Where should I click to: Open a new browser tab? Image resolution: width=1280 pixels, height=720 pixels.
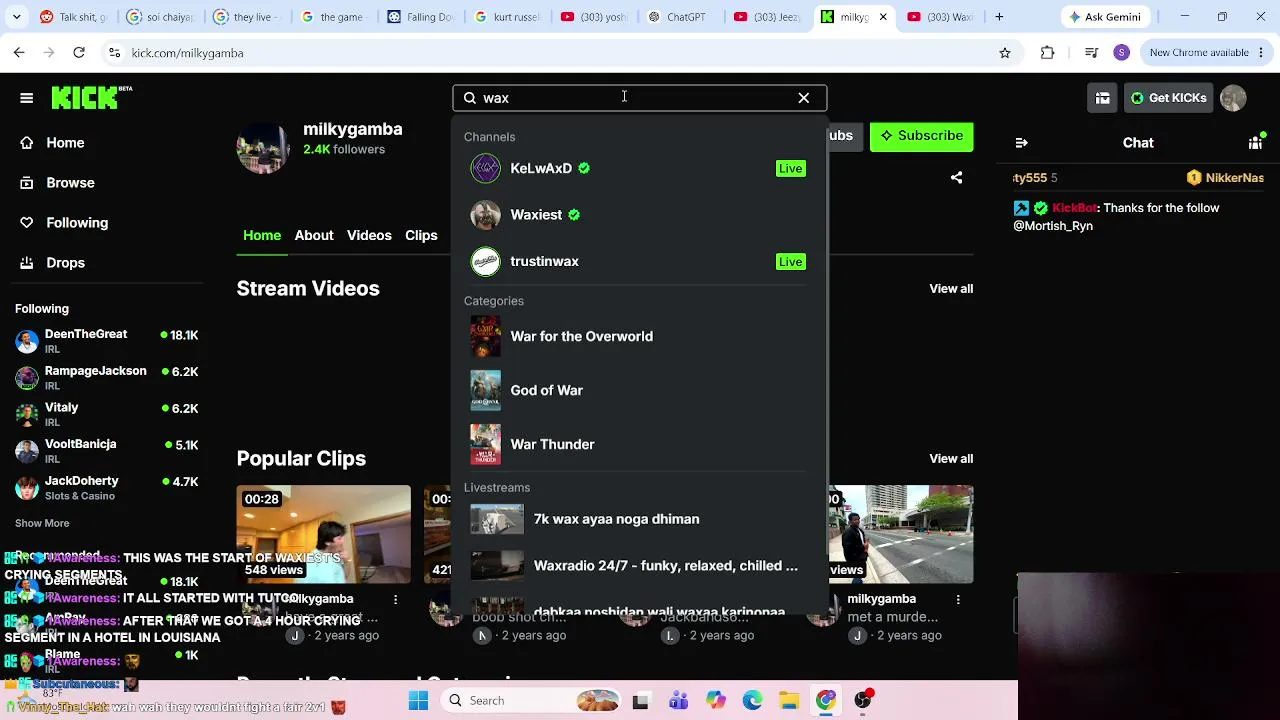point(999,17)
